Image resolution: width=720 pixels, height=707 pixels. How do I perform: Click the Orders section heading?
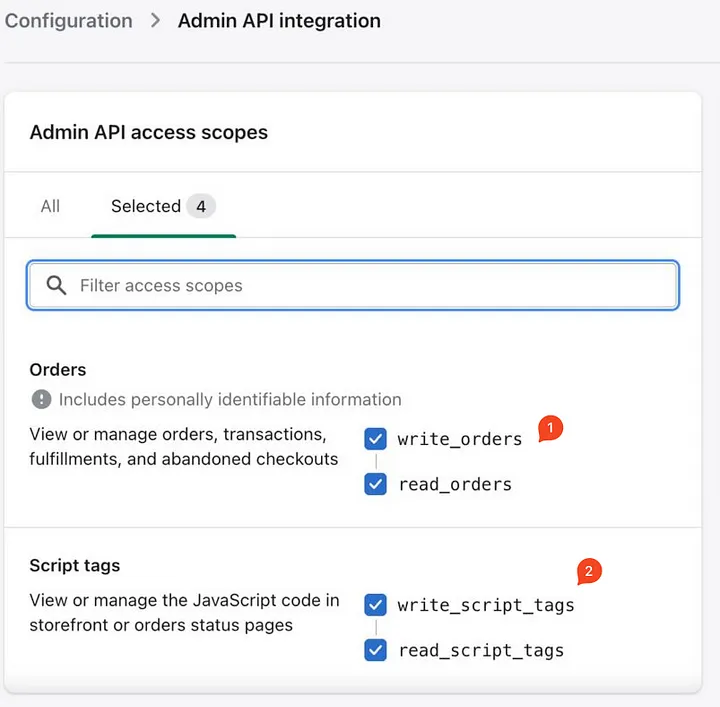58,369
